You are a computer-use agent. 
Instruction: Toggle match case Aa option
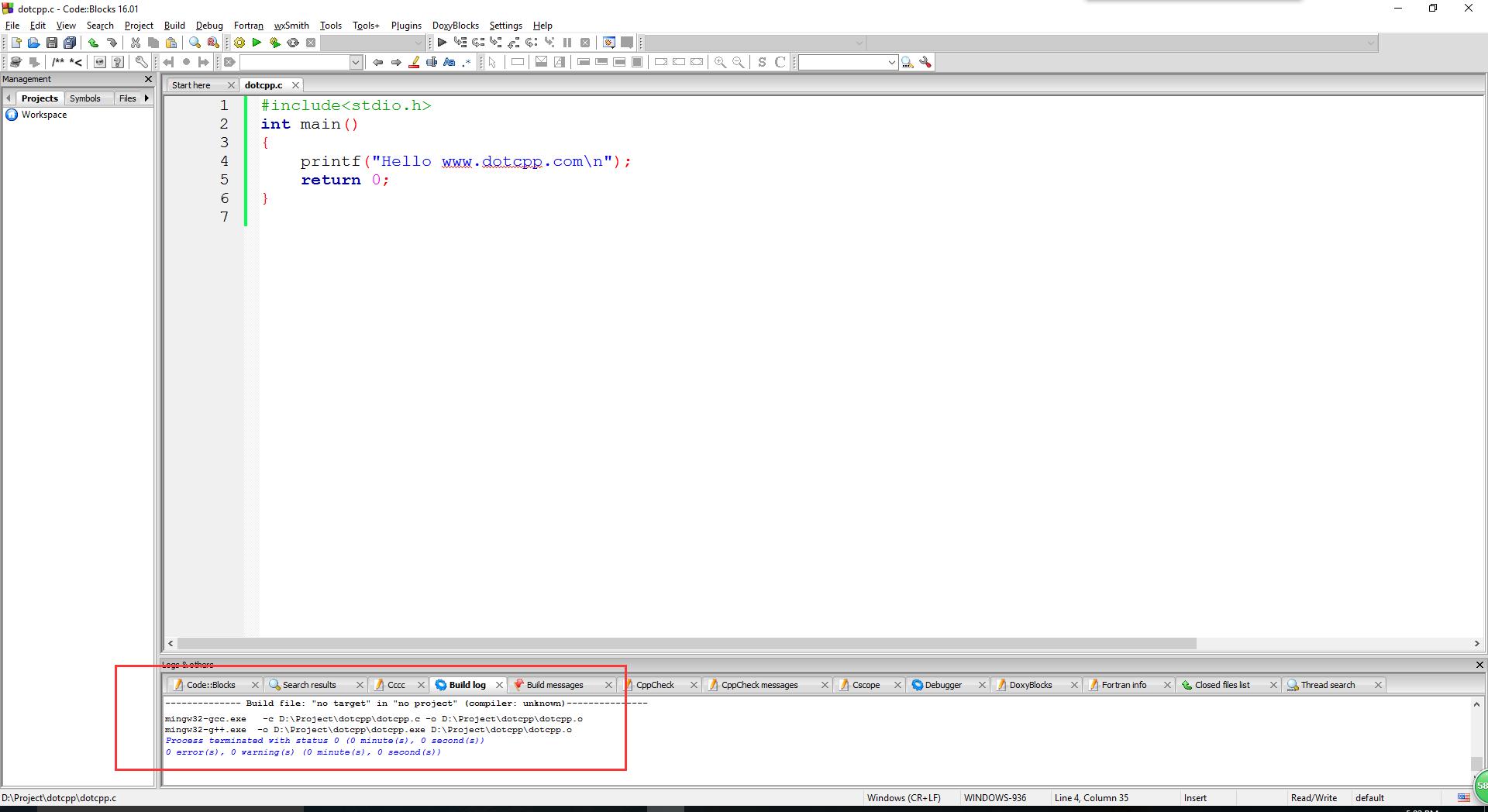click(449, 62)
